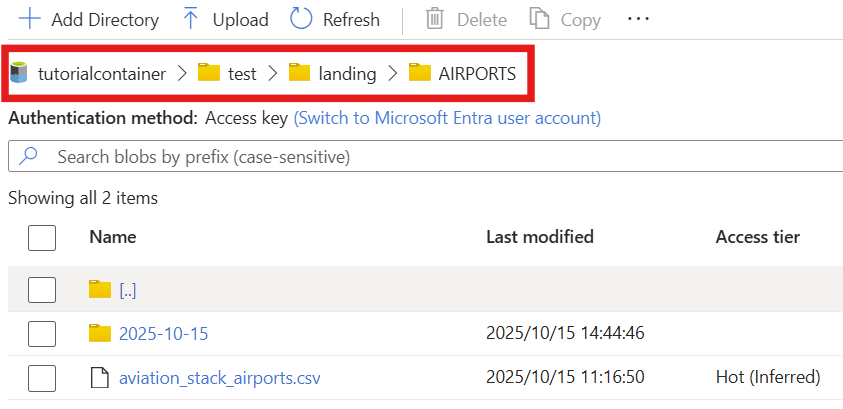Click the aviation_stack_airports.csv file icon

(98, 378)
